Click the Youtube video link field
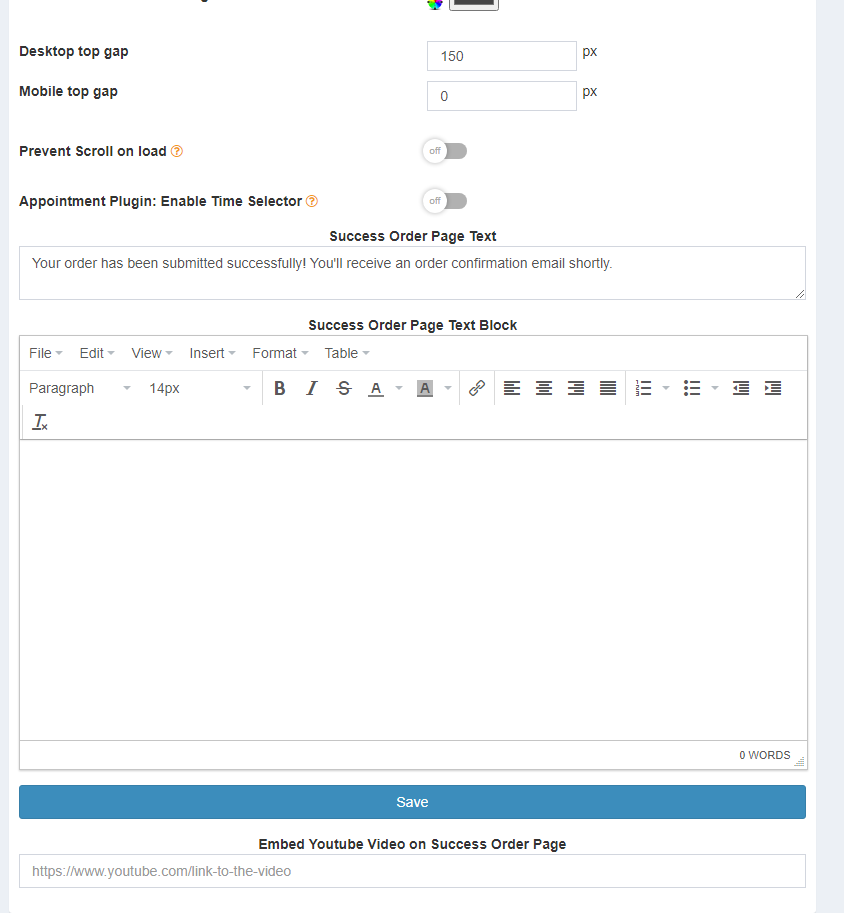The image size is (844, 913). point(412,871)
